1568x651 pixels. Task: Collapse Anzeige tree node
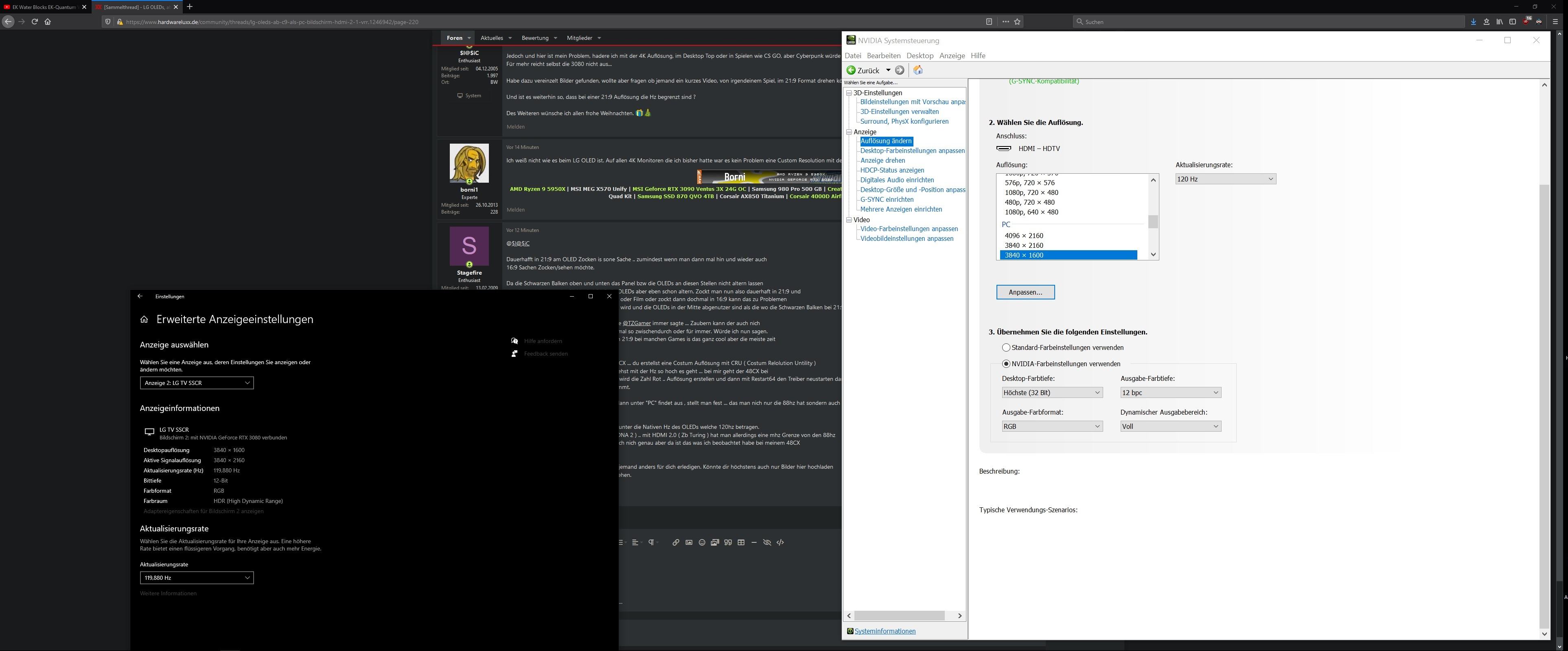pyautogui.click(x=849, y=132)
